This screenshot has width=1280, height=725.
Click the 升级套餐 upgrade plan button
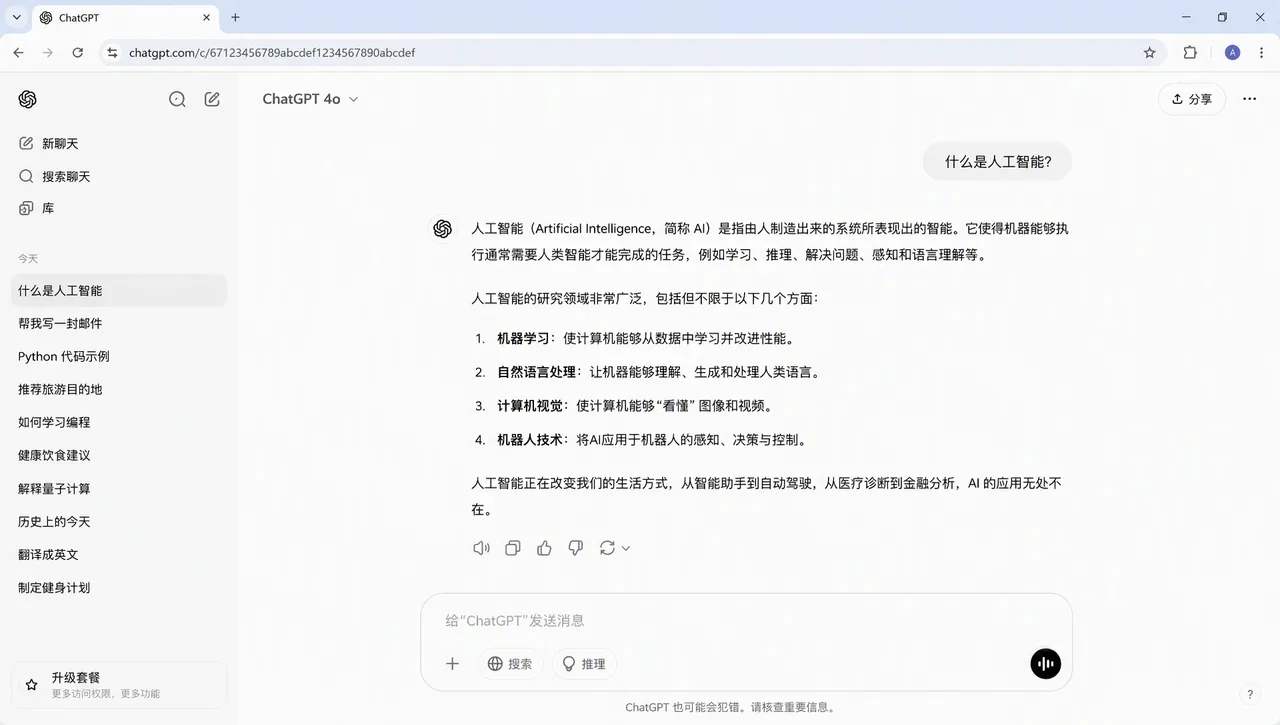point(119,685)
